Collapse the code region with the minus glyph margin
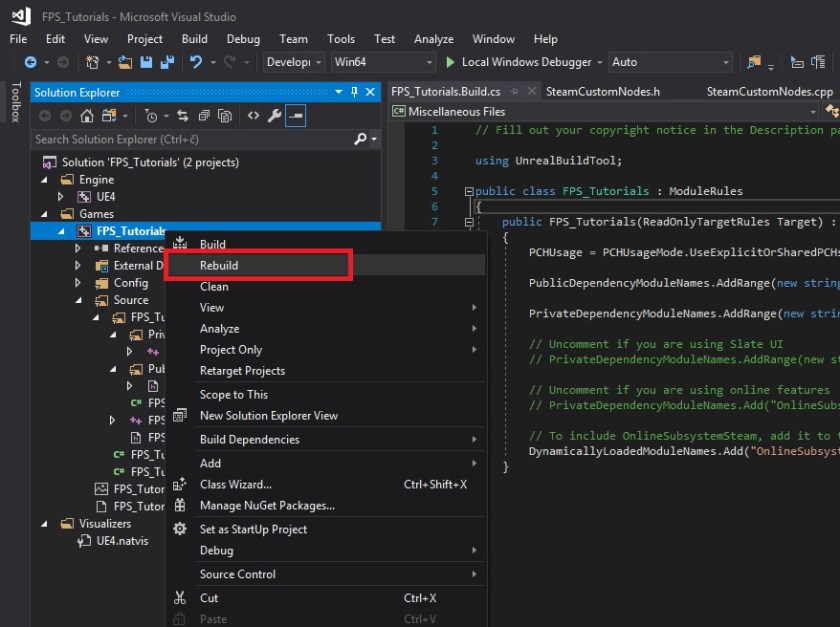Viewport: 840px width, 627px height. pyautogui.click(x=468, y=190)
